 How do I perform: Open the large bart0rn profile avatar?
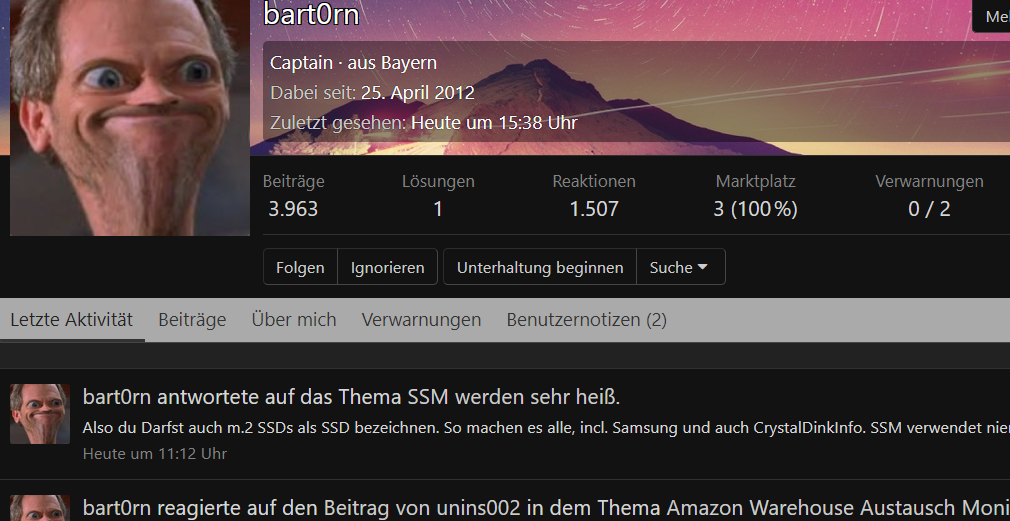[x=129, y=117]
